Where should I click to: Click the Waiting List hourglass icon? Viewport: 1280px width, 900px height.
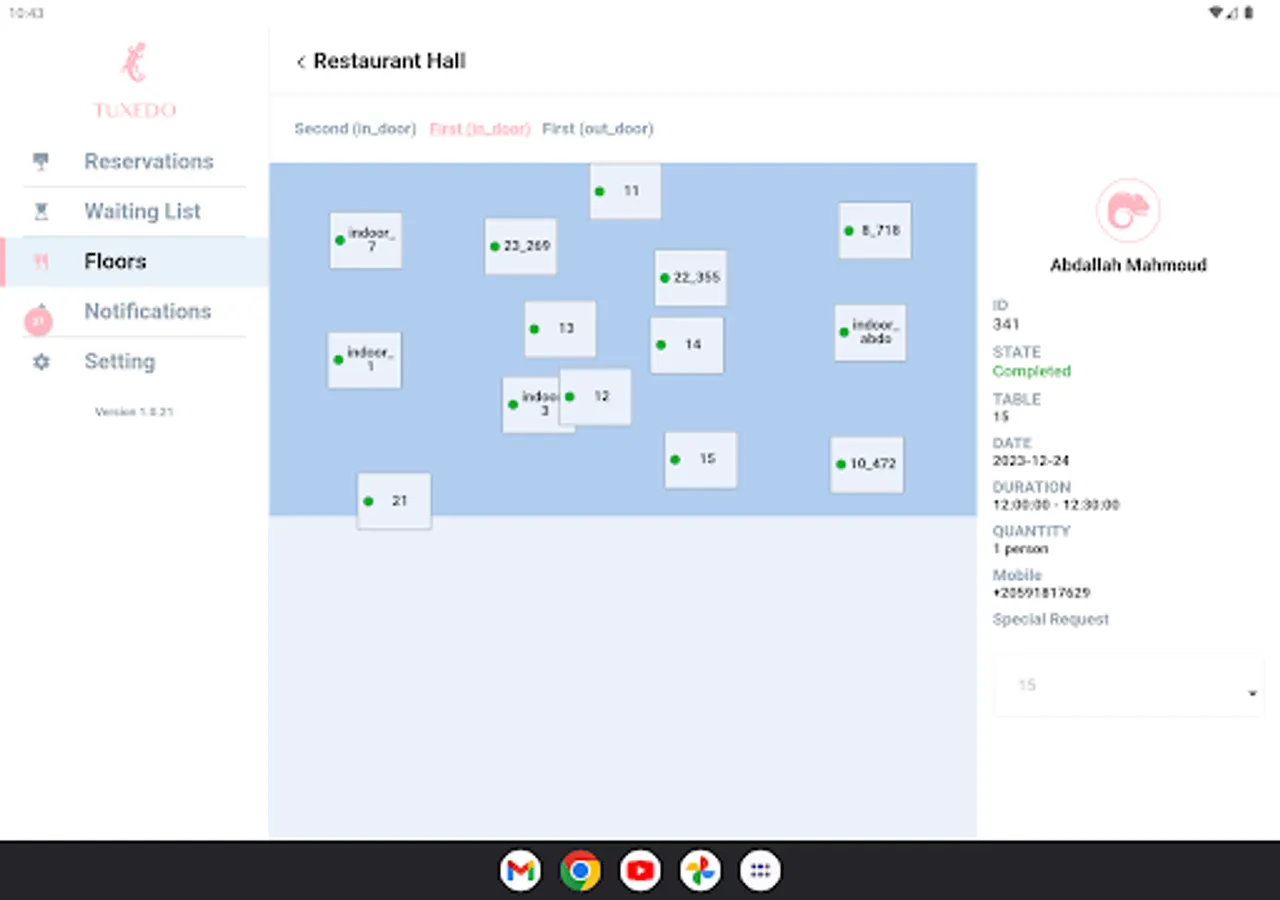40,211
